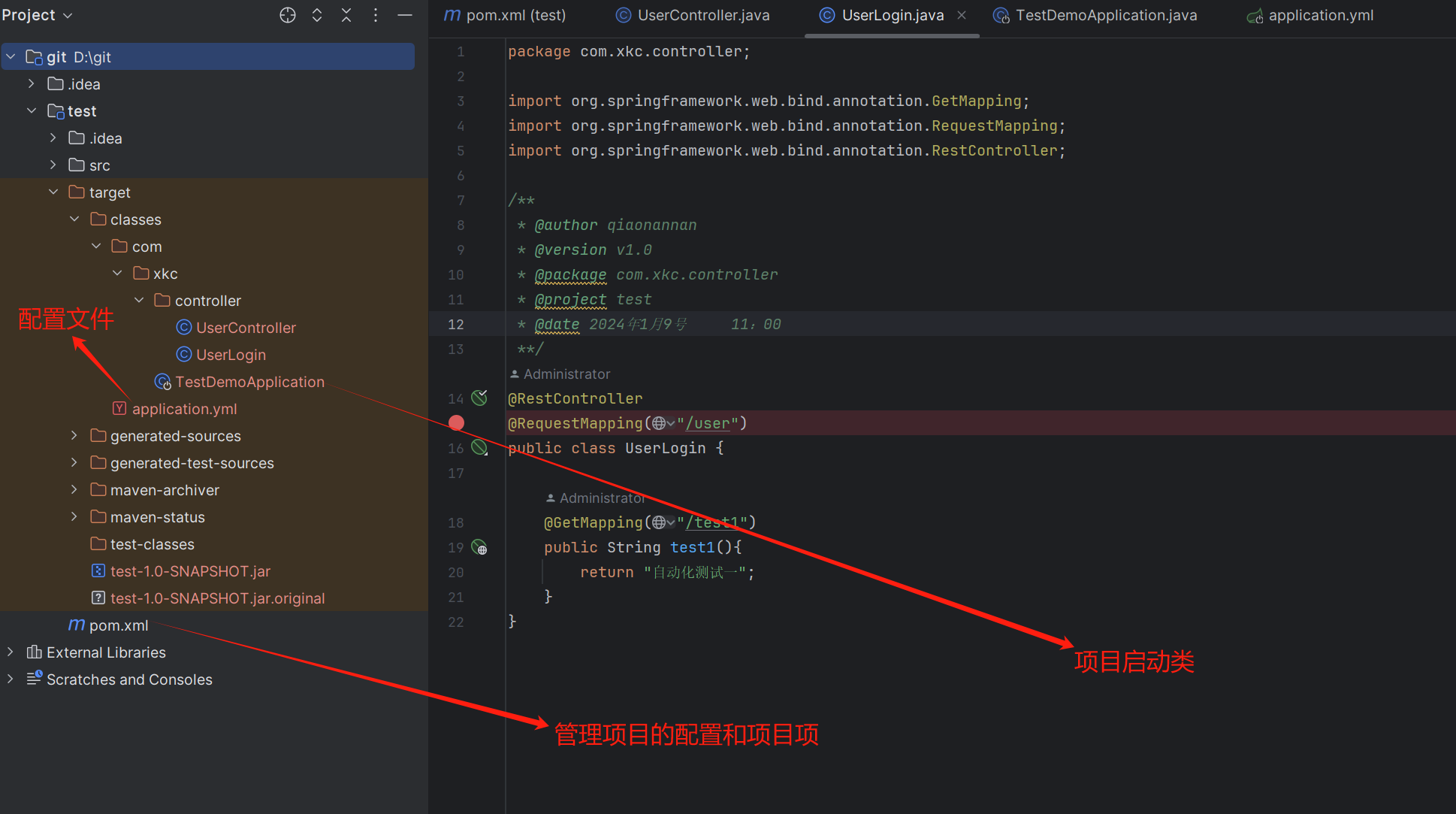Select pom.xml in the project tree
Screen dimensions: 1456x814
pos(118,625)
